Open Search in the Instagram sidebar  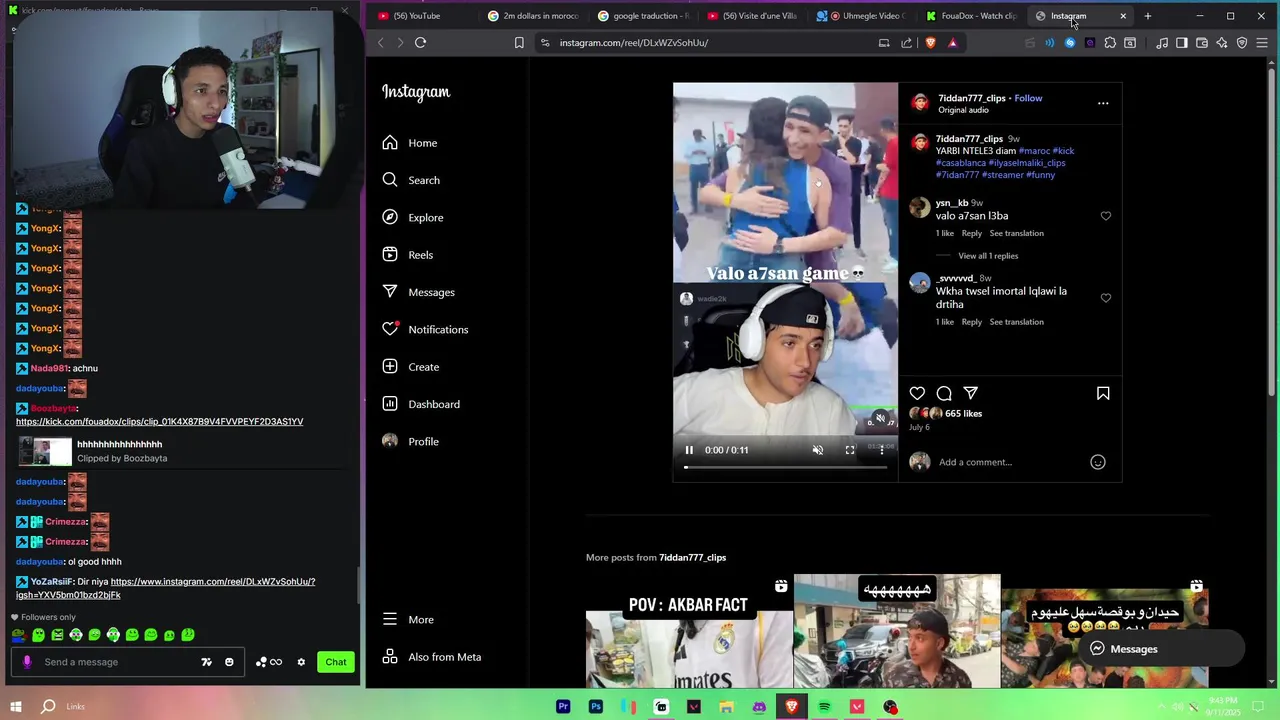[411, 180]
